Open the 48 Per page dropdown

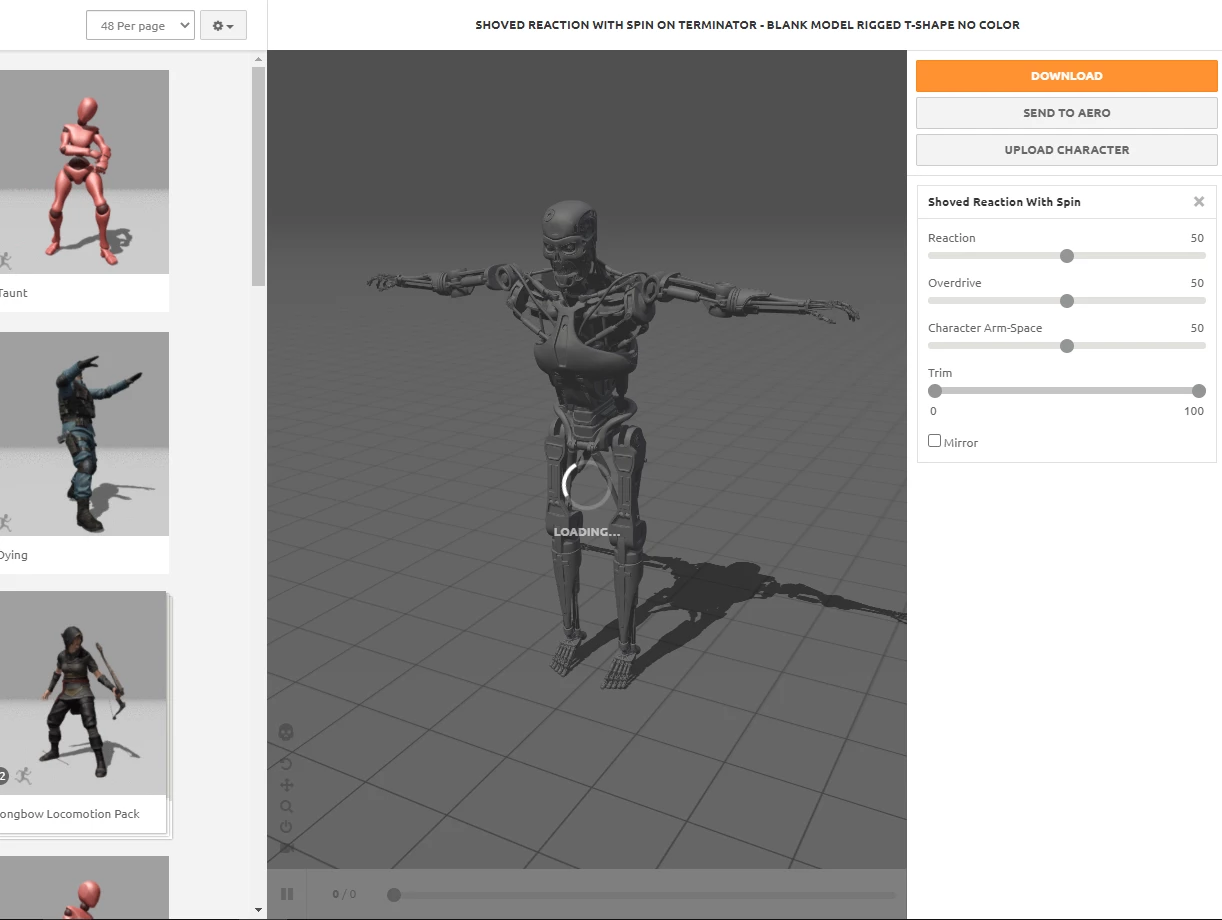140,26
